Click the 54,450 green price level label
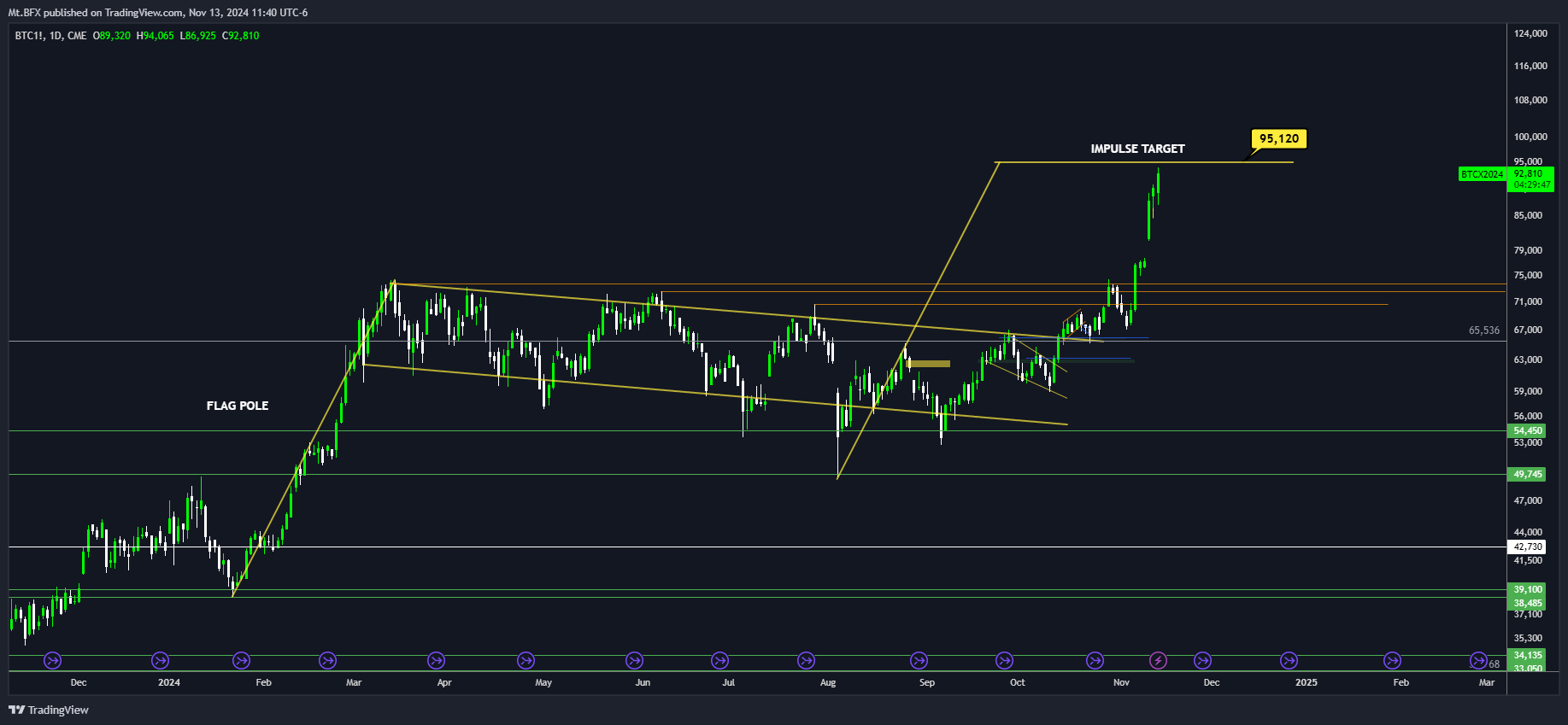 (x=1528, y=430)
